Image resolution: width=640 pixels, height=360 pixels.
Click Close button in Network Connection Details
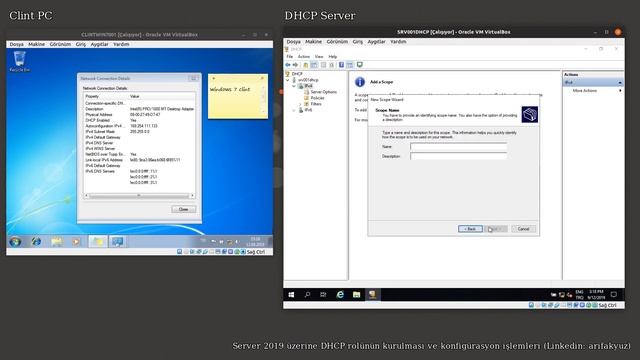click(183, 209)
